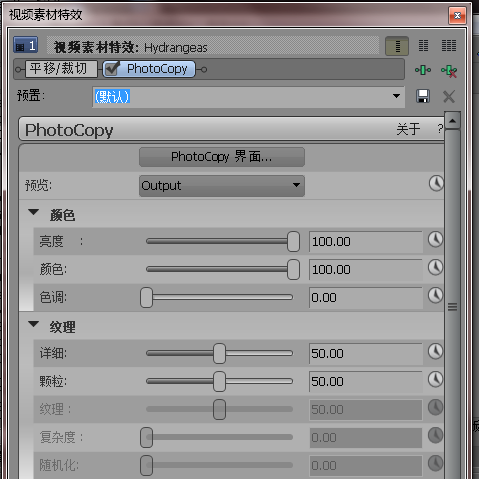
Task: Open the 关于 about link
Action: (408, 129)
